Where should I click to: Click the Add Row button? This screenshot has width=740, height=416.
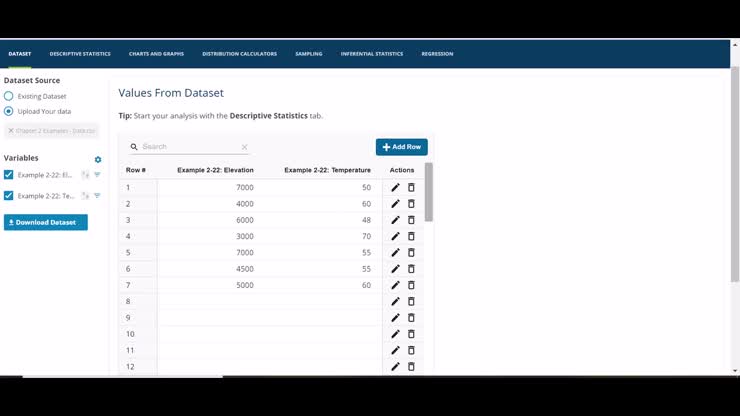[x=402, y=147]
